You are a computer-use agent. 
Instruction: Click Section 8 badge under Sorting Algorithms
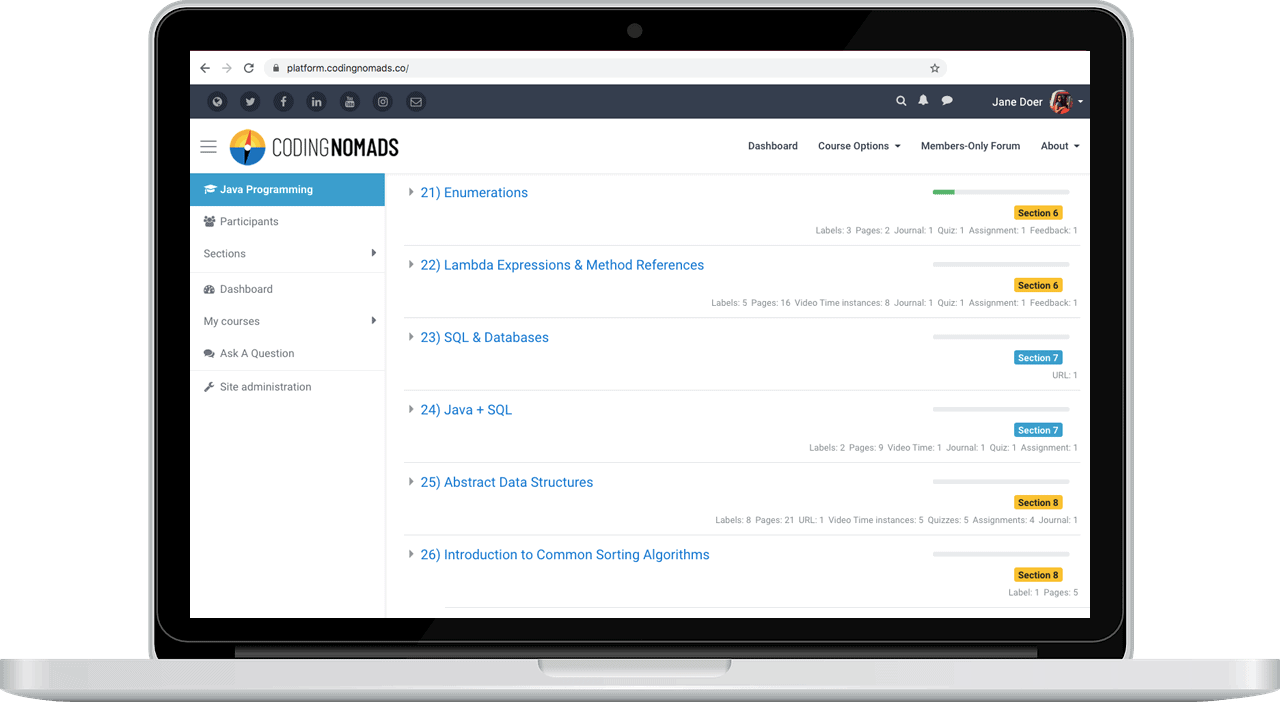point(1038,575)
